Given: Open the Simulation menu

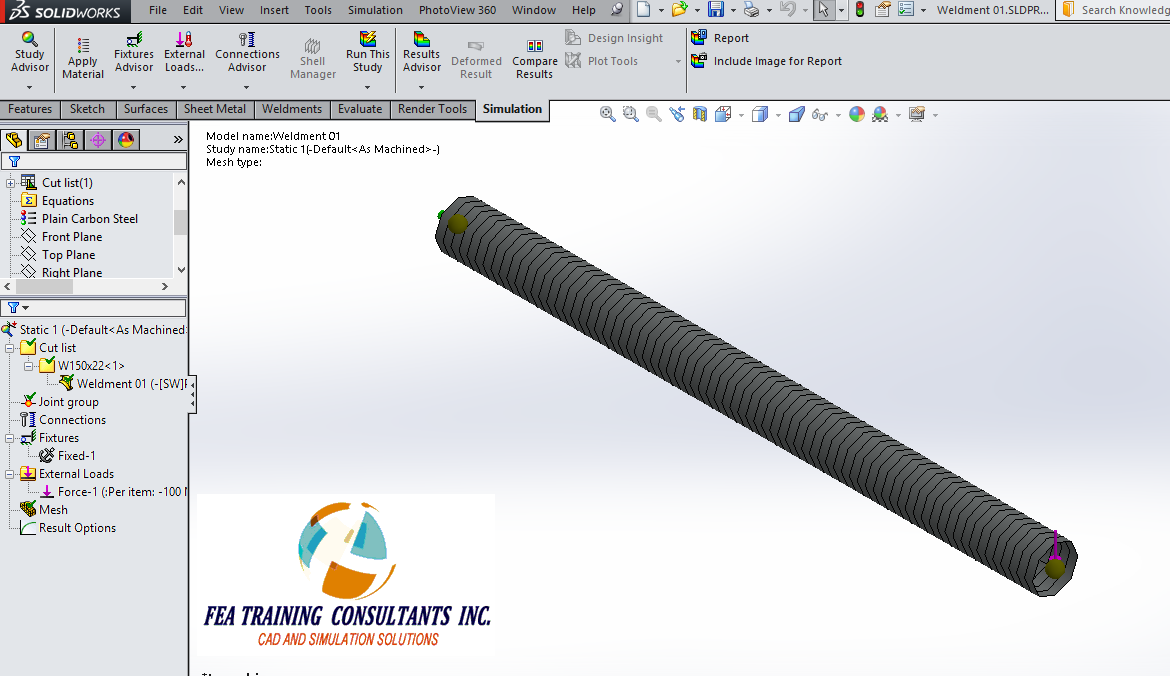Looking at the screenshot, I should (x=374, y=10).
